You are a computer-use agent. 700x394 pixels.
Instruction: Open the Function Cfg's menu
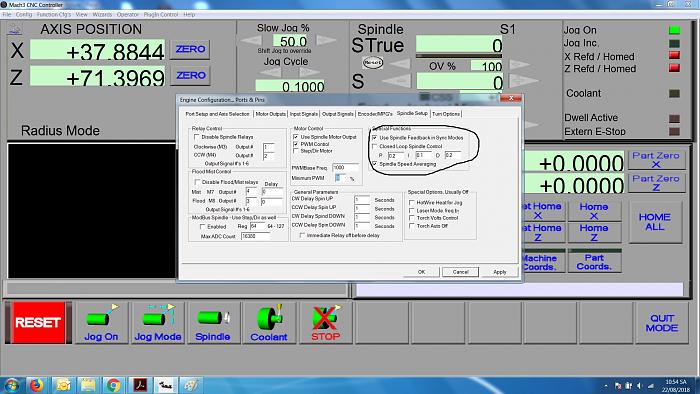(x=54, y=15)
